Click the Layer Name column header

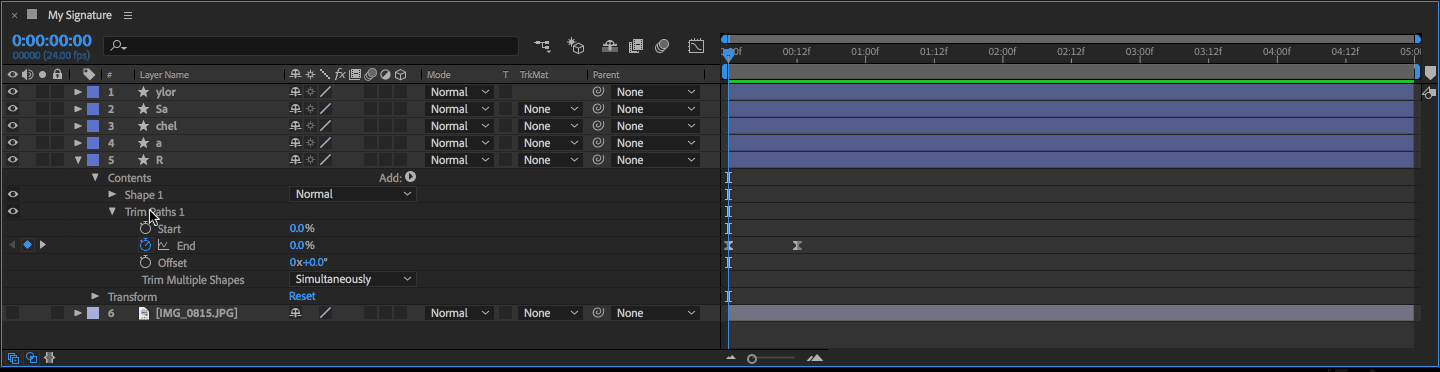(x=164, y=75)
